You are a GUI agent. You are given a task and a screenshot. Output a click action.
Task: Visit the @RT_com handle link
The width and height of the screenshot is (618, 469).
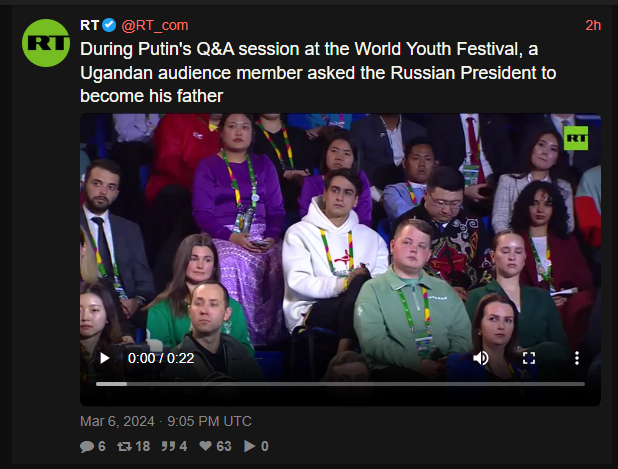[155, 26]
